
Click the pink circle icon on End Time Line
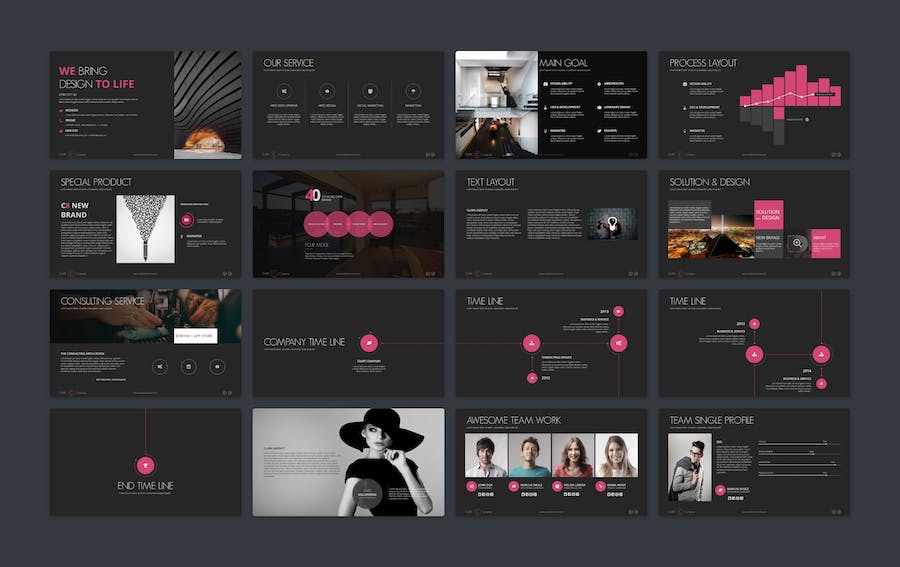click(x=145, y=464)
